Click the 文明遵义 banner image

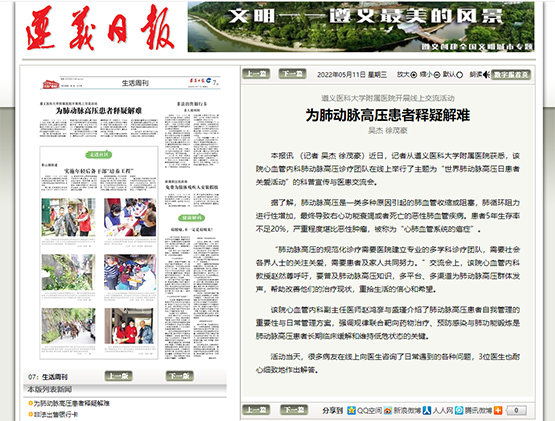tap(361, 27)
